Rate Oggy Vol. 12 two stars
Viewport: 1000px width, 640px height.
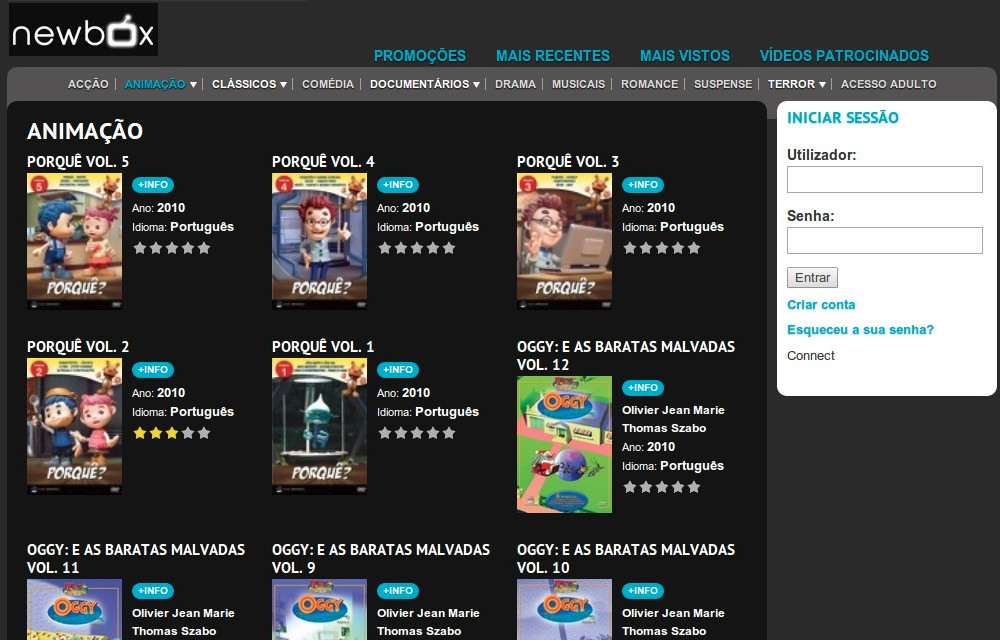point(645,487)
